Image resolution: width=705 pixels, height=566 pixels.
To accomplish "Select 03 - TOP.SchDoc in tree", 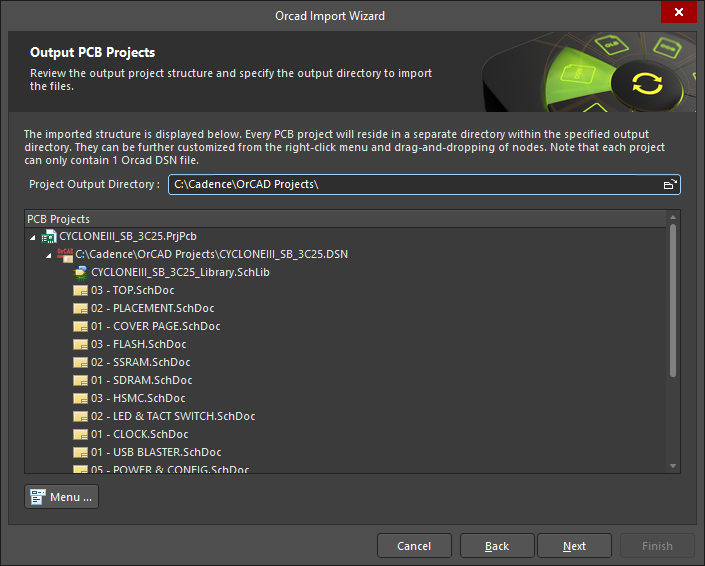I will tap(133, 290).
